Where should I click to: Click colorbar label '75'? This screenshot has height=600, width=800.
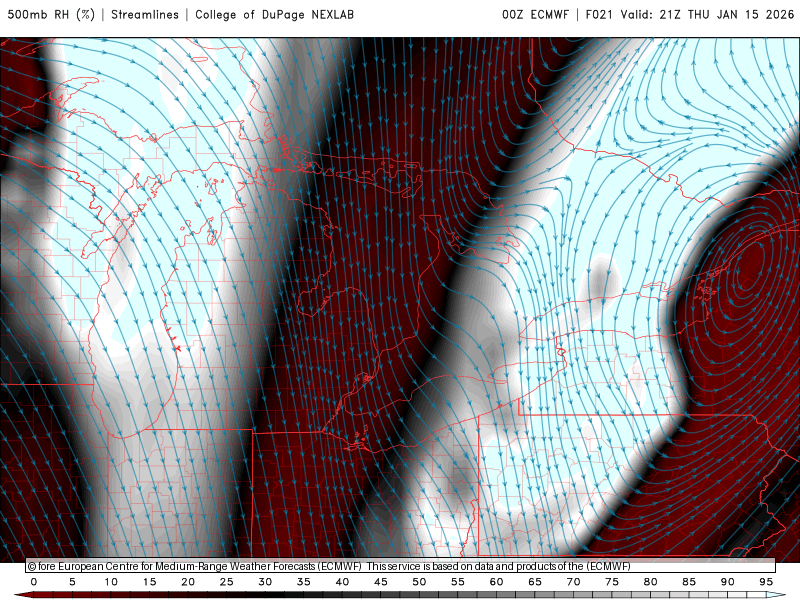pos(612,582)
